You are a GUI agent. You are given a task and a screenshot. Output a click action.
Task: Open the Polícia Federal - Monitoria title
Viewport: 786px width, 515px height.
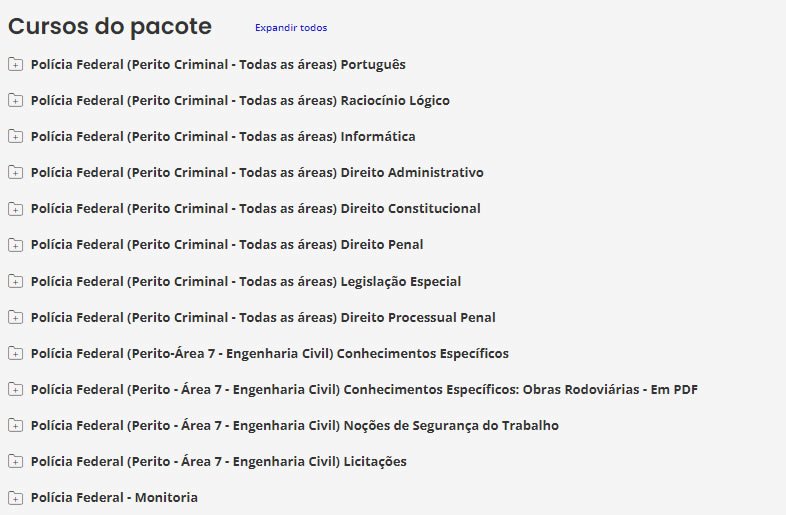click(114, 498)
